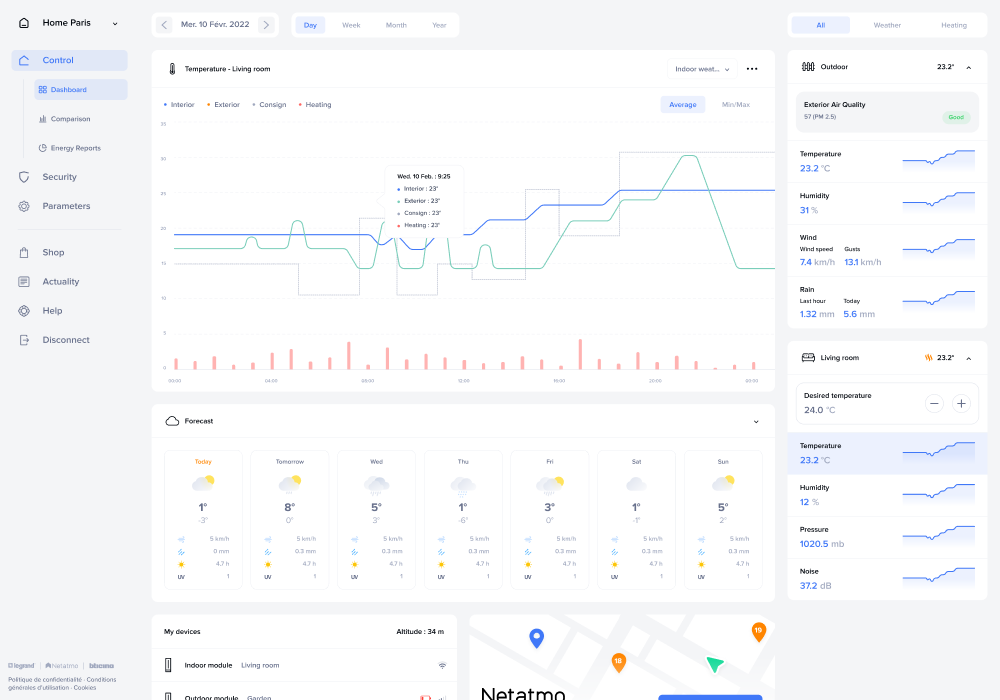Toggle the Exterior series on the temperature chart

[x=228, y=104]
